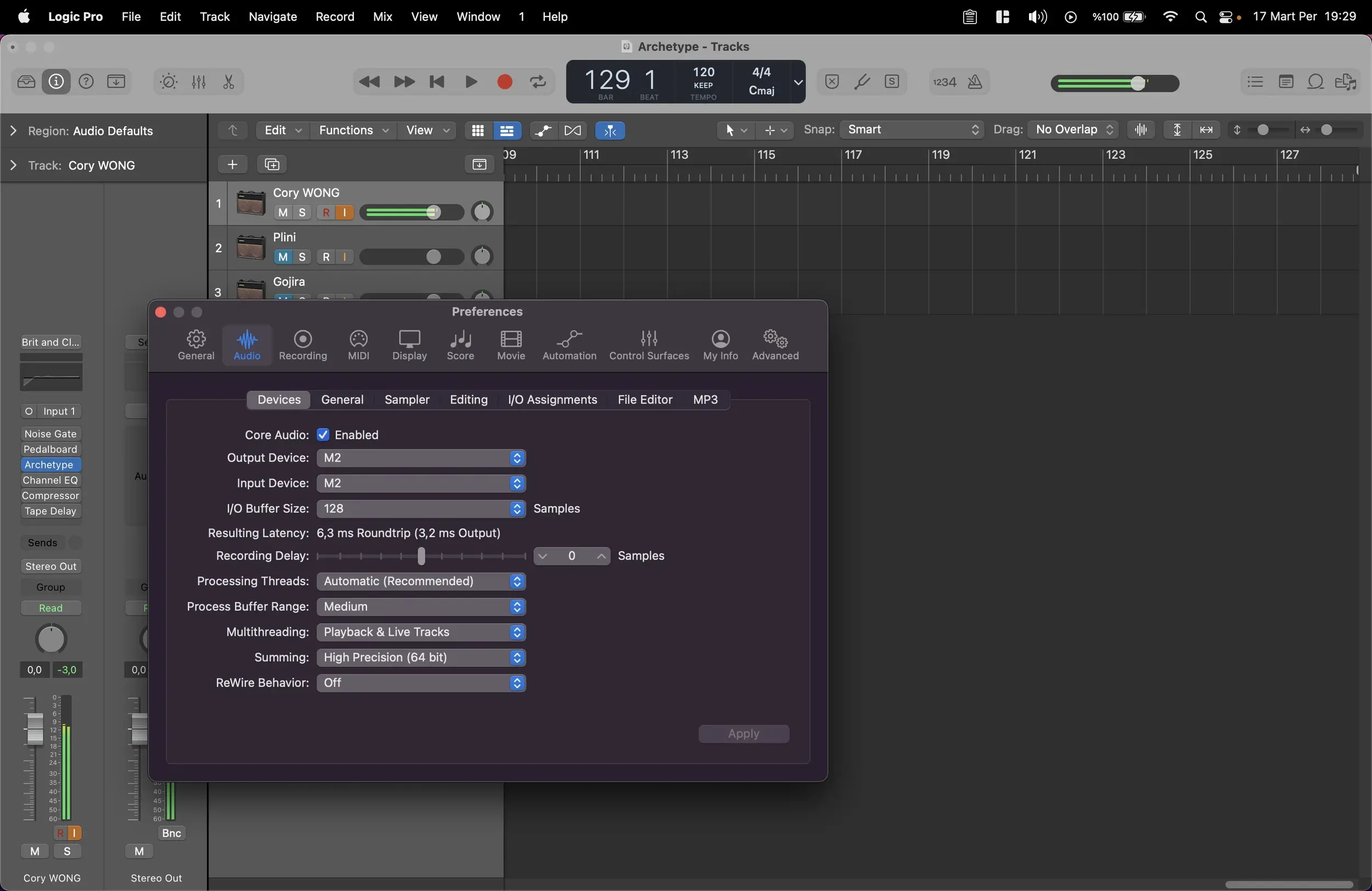Open the Process Buffer Range dropdown
Screen dimensions: 1372x891
421,606
